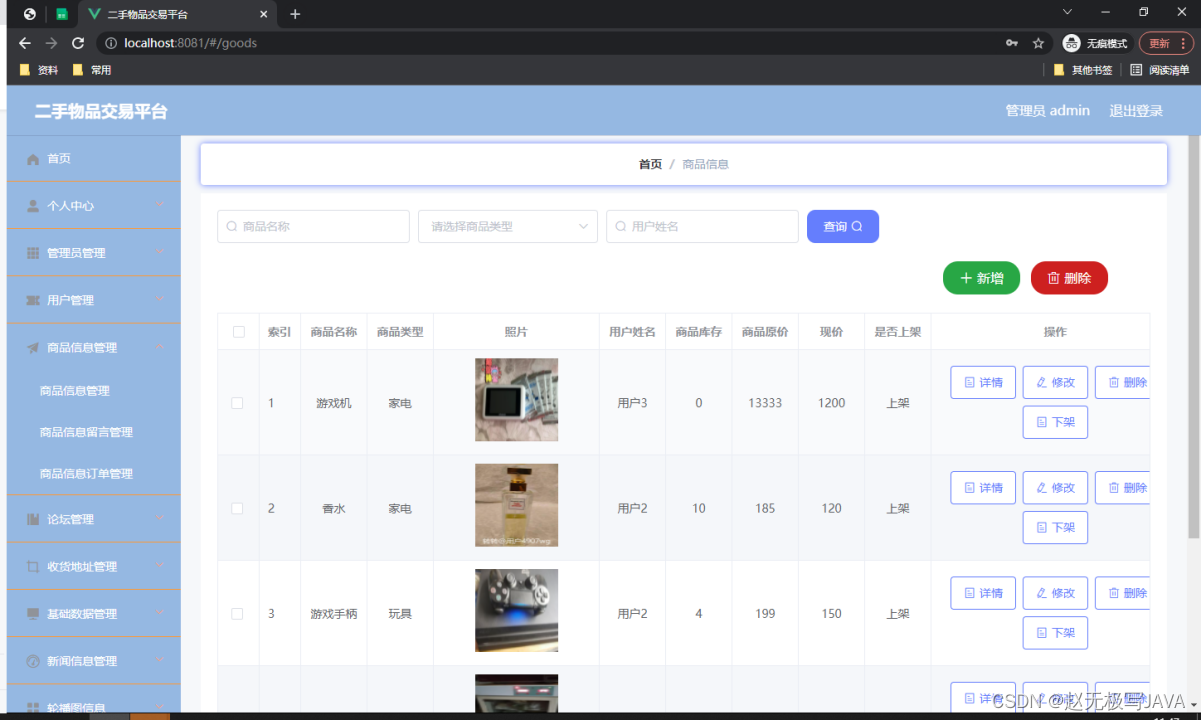Click the 更新 browser update button
1201x720 pixels.
pyautogui.click(x=1166, y=43)
